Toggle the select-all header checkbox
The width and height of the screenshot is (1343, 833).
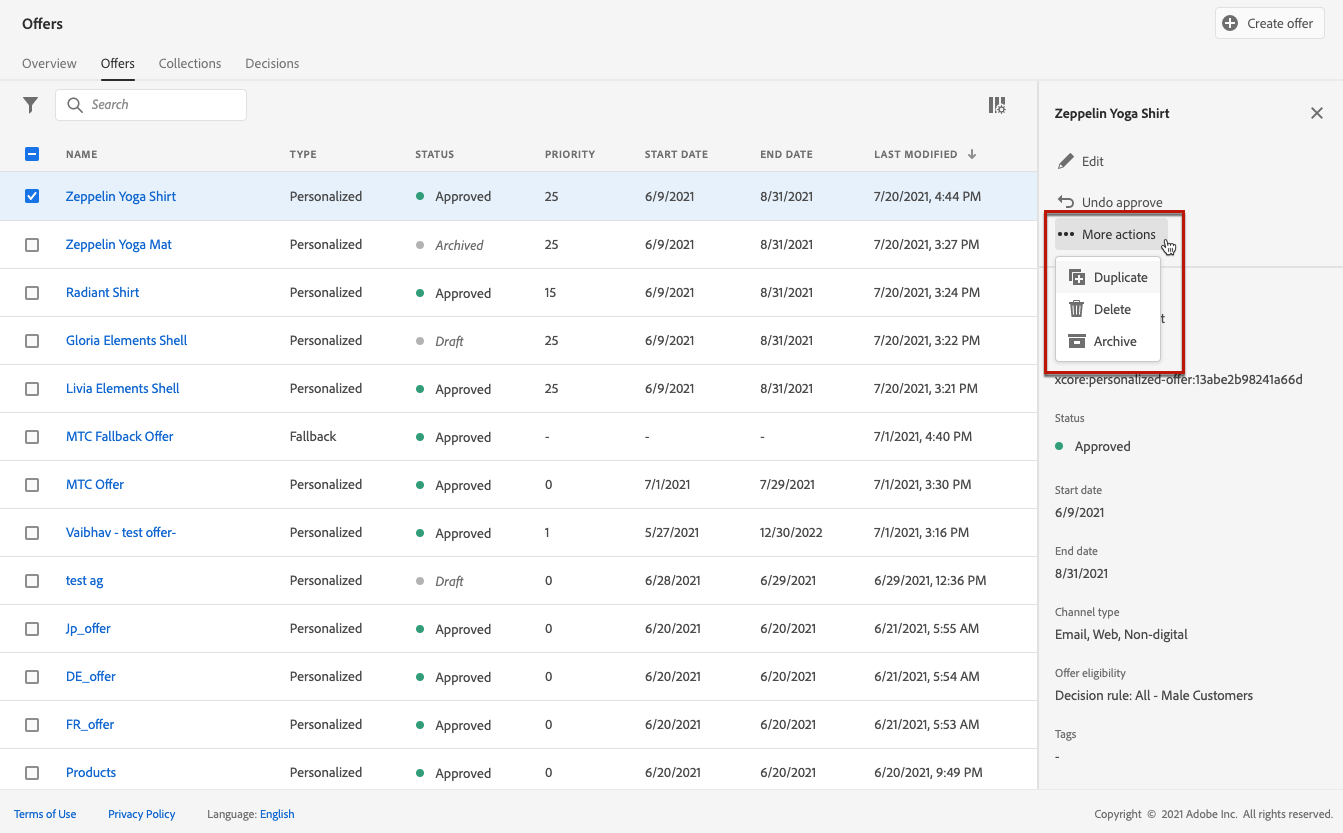(32, 154)
